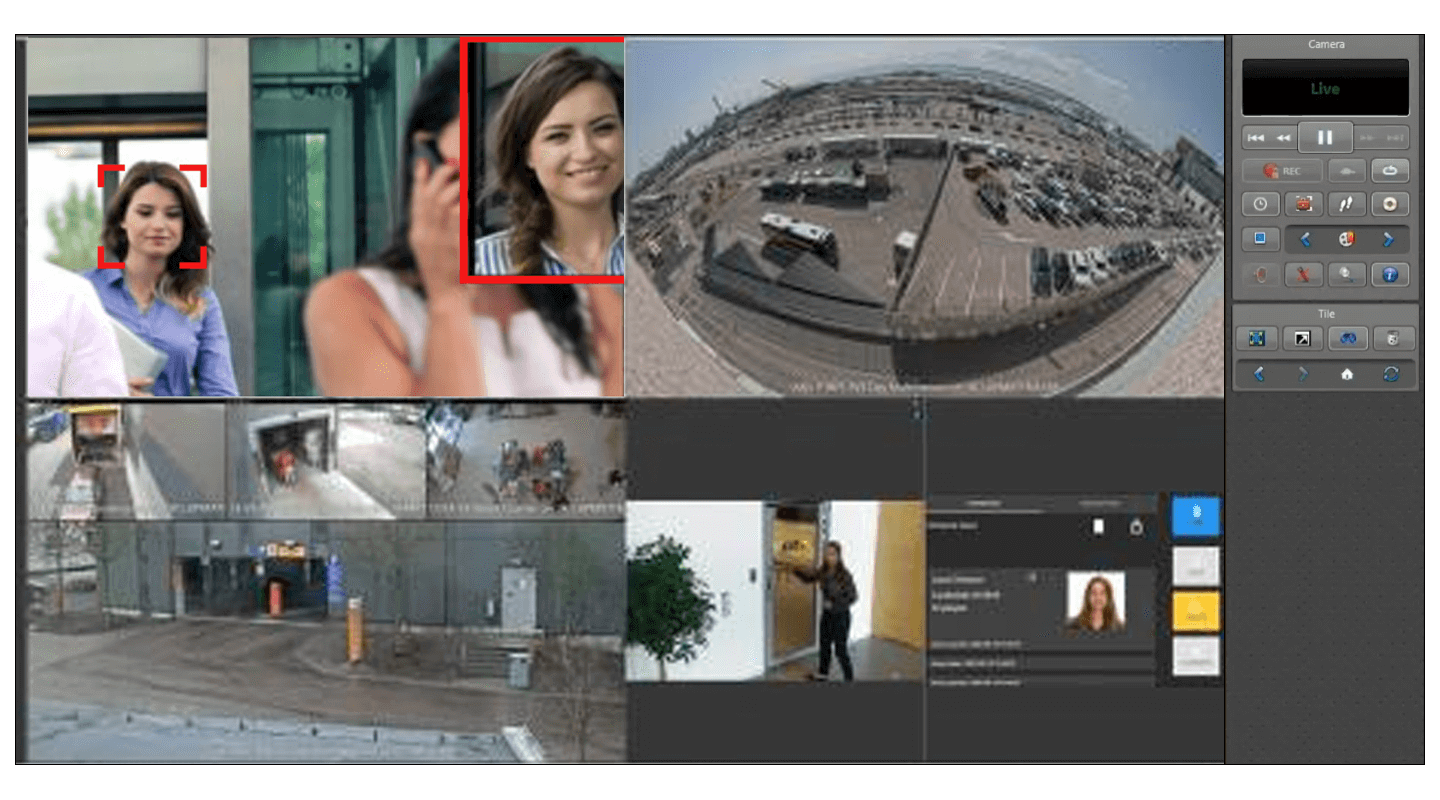1440x800 pixels.
Task: Click the lock icon in access panel
Action: coord(1136,527)
